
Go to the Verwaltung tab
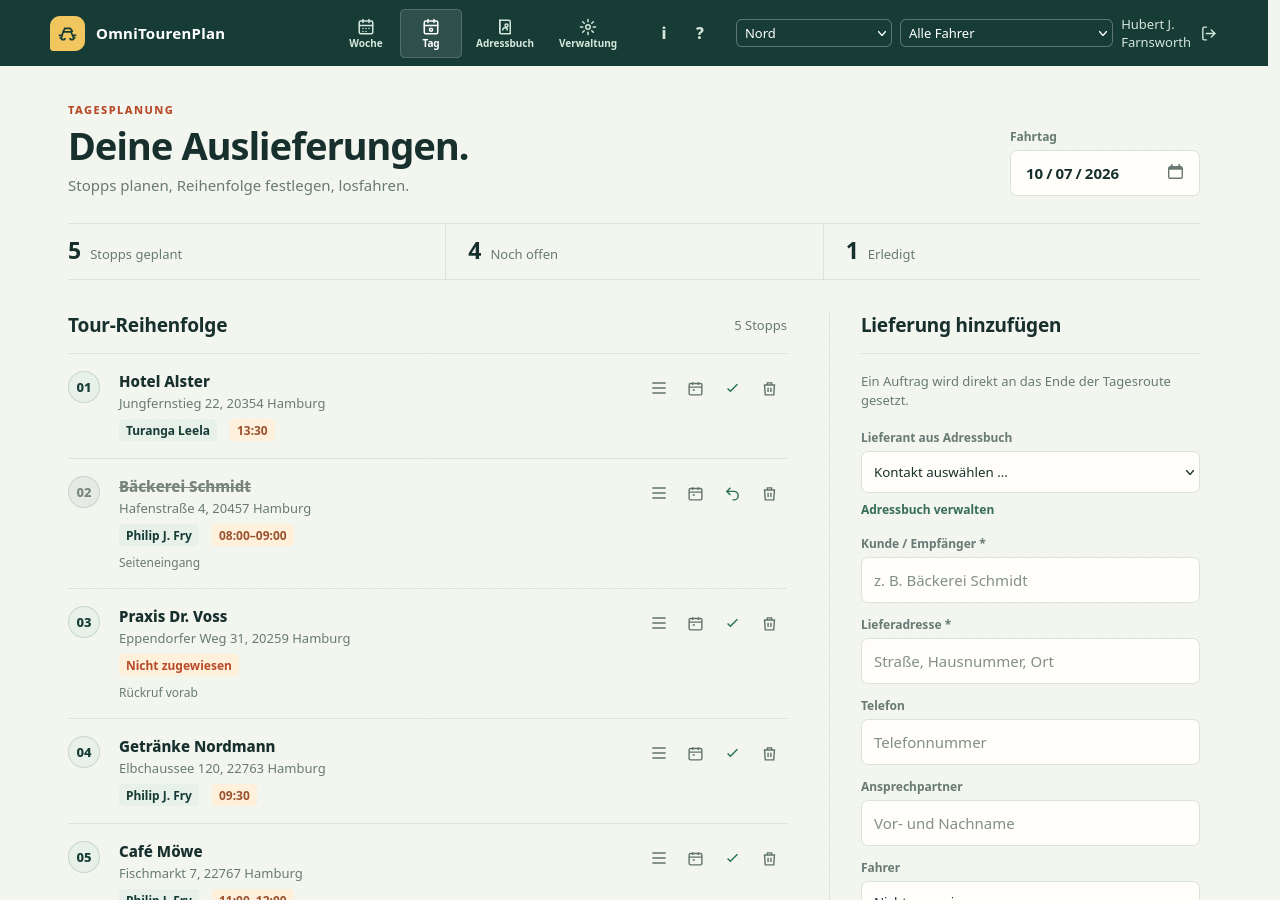(588, 33)
